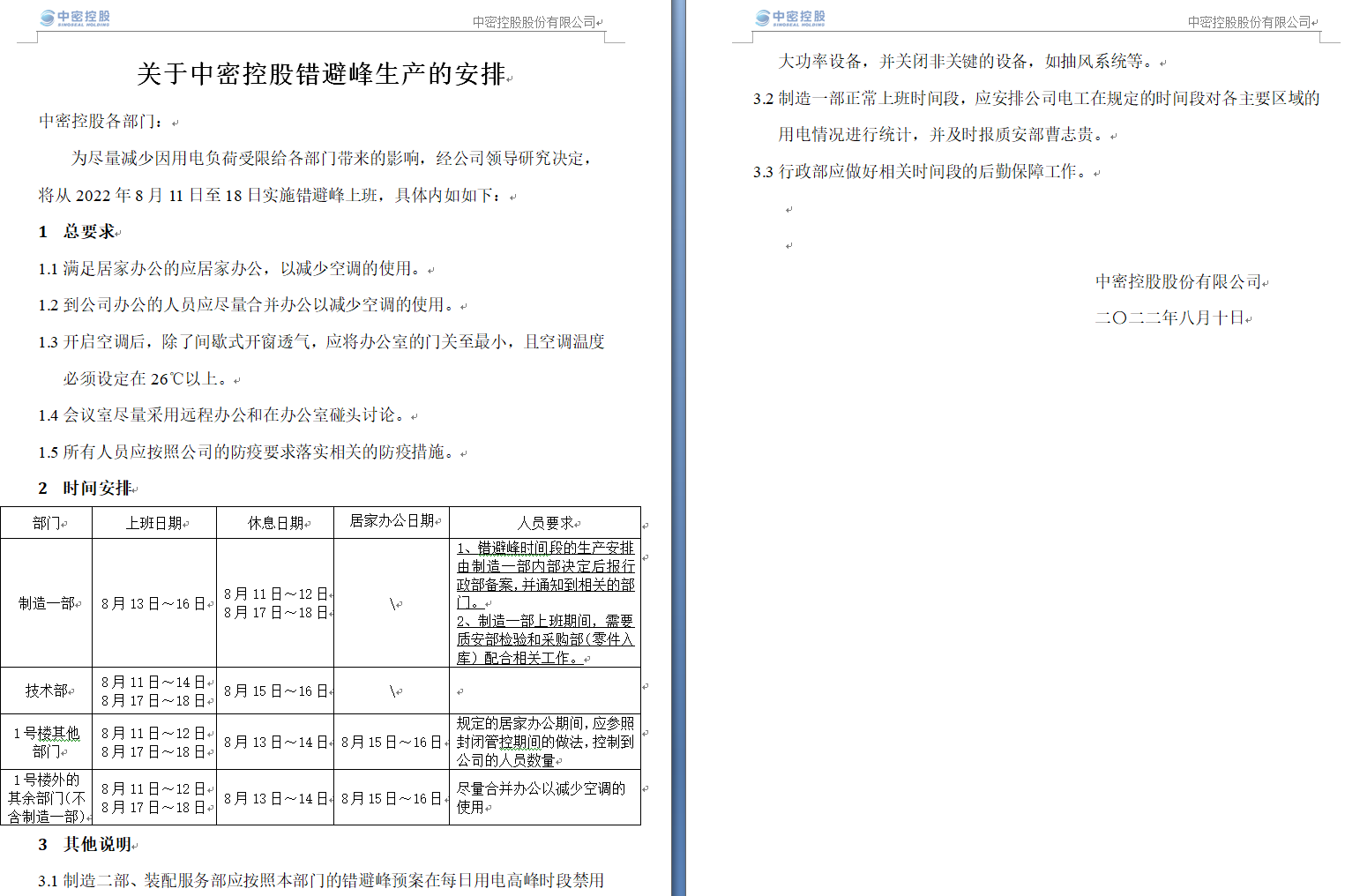Click the date 二〇二二年八月十日
The image size is (1345, 896).
(1170, 318)
